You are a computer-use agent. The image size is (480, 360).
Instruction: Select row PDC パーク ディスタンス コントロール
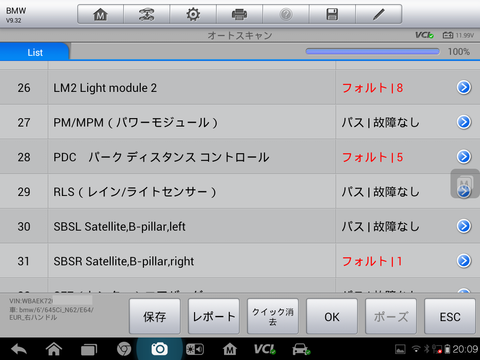pos(240,157)
